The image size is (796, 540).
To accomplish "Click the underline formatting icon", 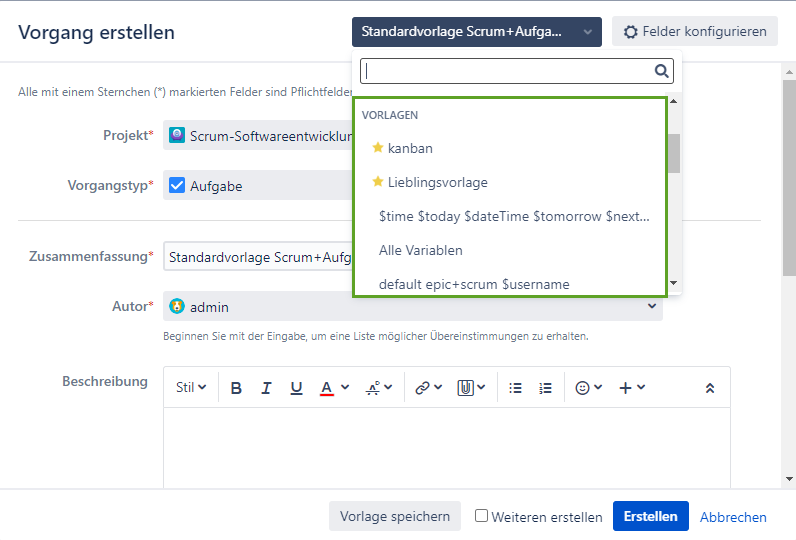I will (x=296, y=388).
